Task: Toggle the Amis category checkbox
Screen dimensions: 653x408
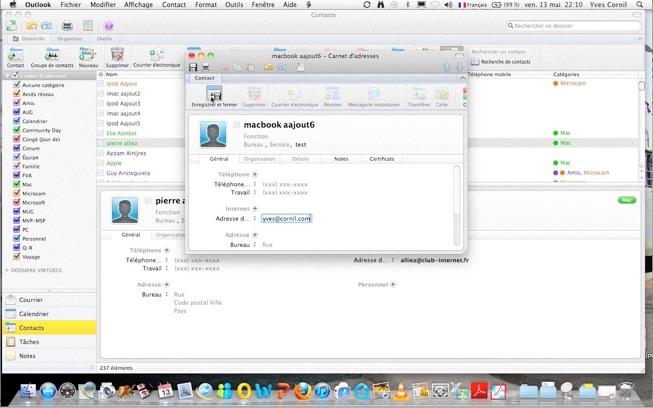Action: (17, 102)
